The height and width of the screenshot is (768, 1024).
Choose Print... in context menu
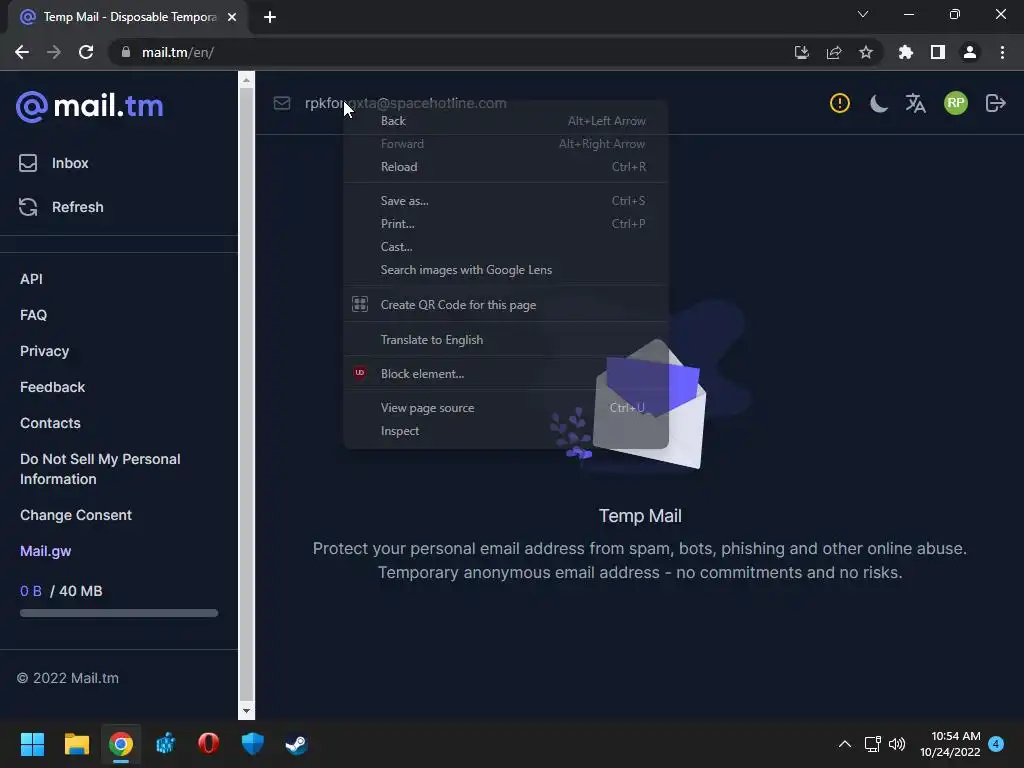[506, 223]
